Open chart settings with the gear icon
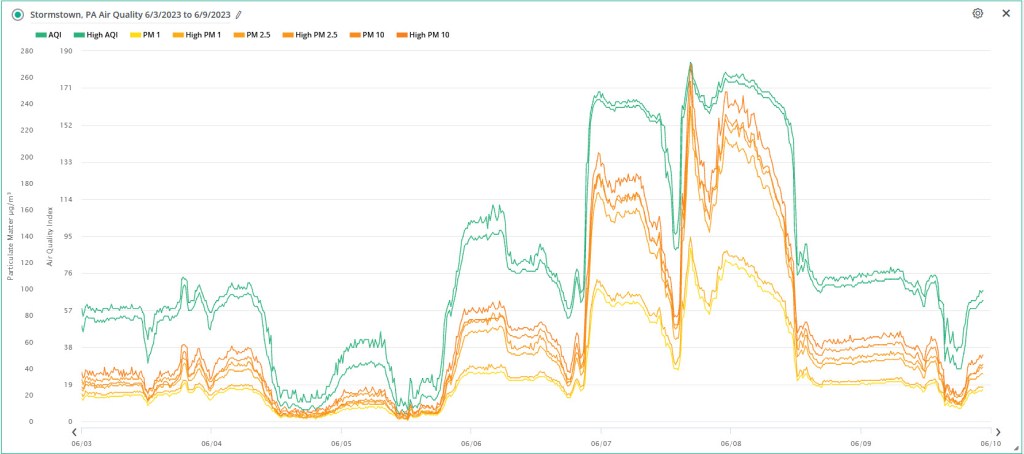 pyautogui.click(x=977, y=14)
